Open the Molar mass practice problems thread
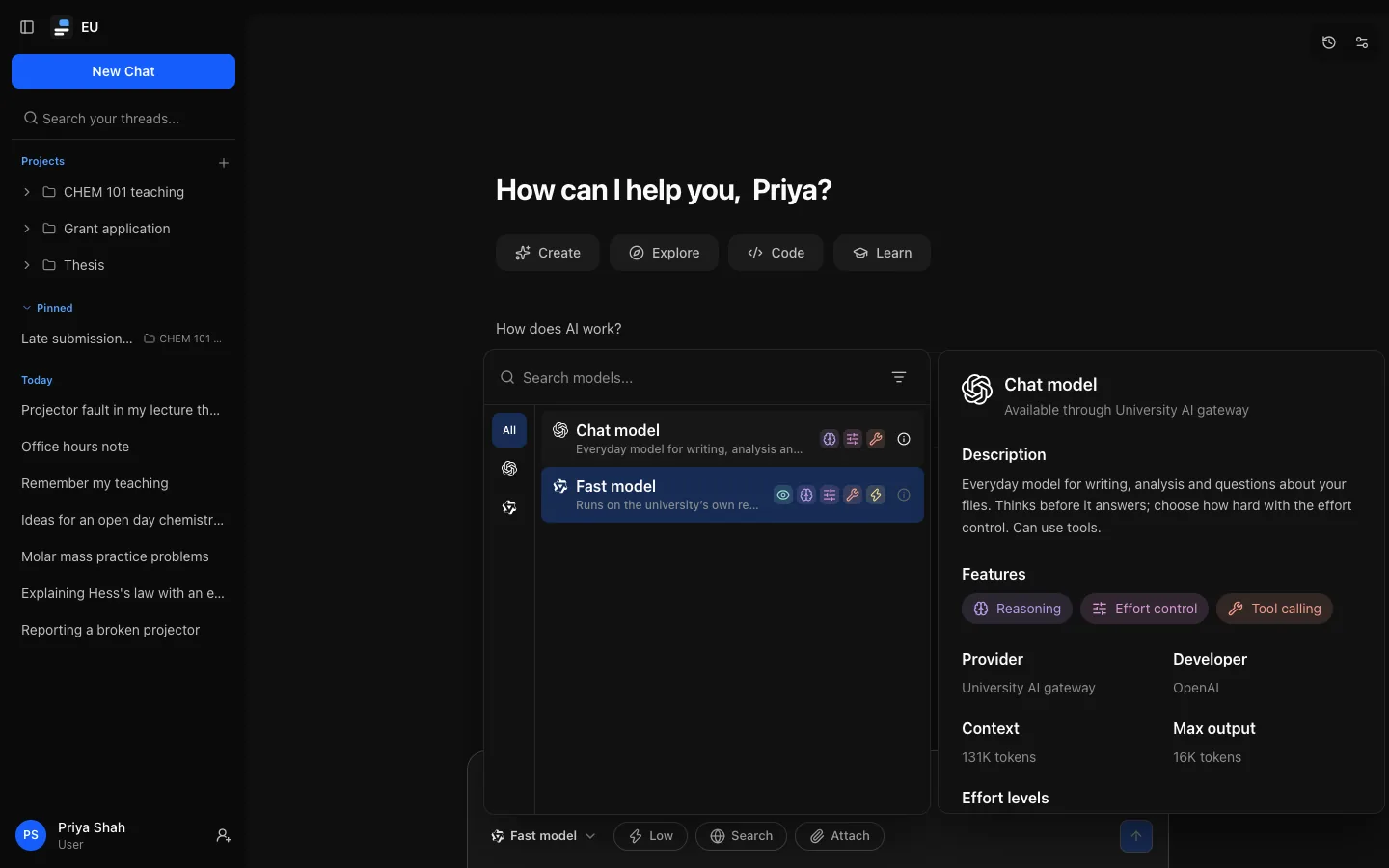Image resolution: width=1389 pixels, height=868 pixels. coord(123,556)
